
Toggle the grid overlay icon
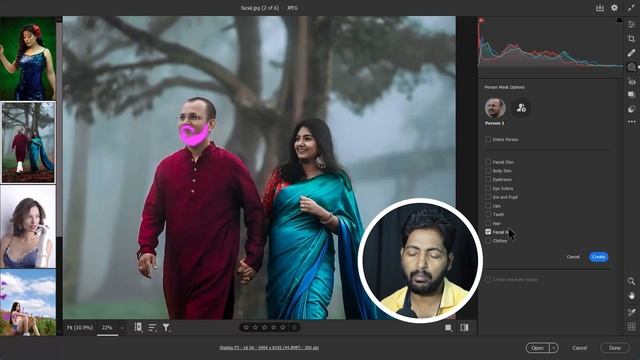click(x=631, y=327)
